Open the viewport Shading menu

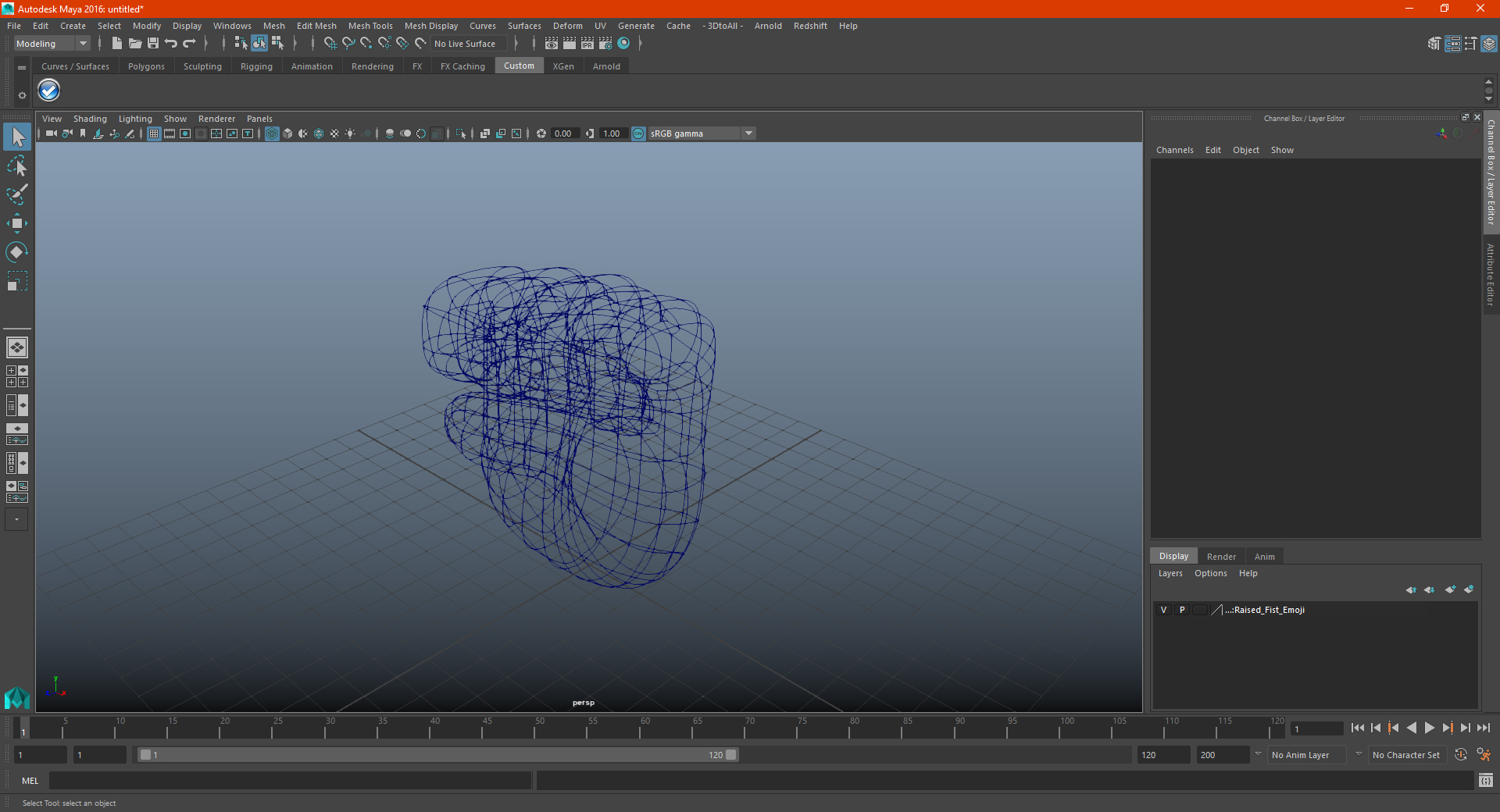click(x=90, y=119)
